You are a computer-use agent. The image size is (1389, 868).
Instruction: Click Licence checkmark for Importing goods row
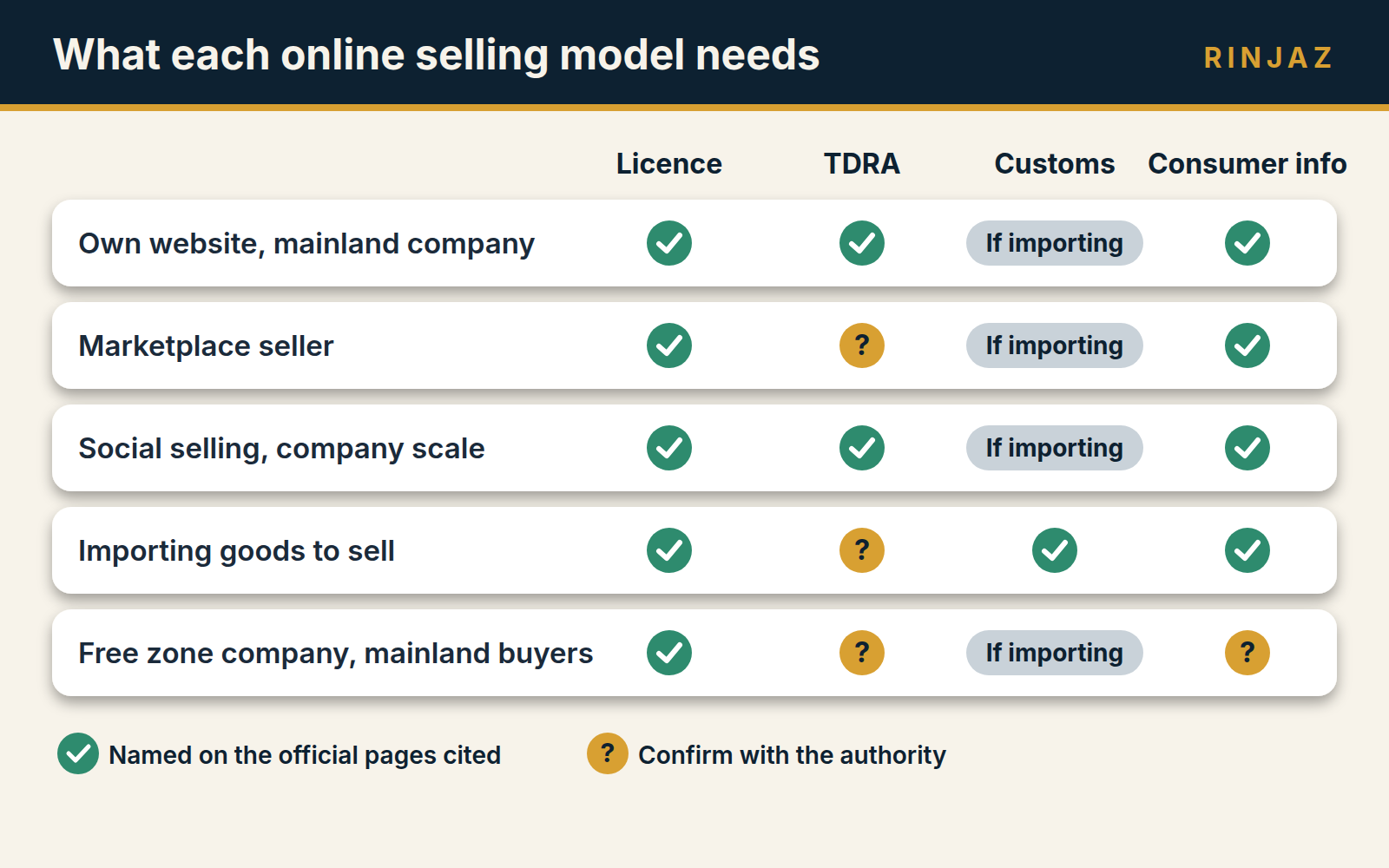(669, 550)
